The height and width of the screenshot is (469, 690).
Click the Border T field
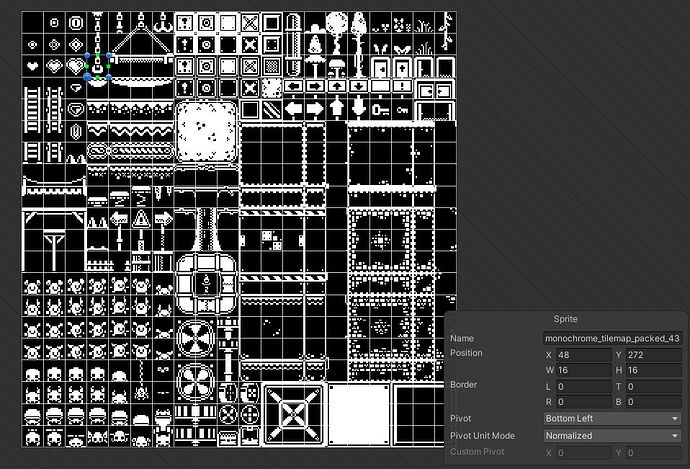(654, 387)
